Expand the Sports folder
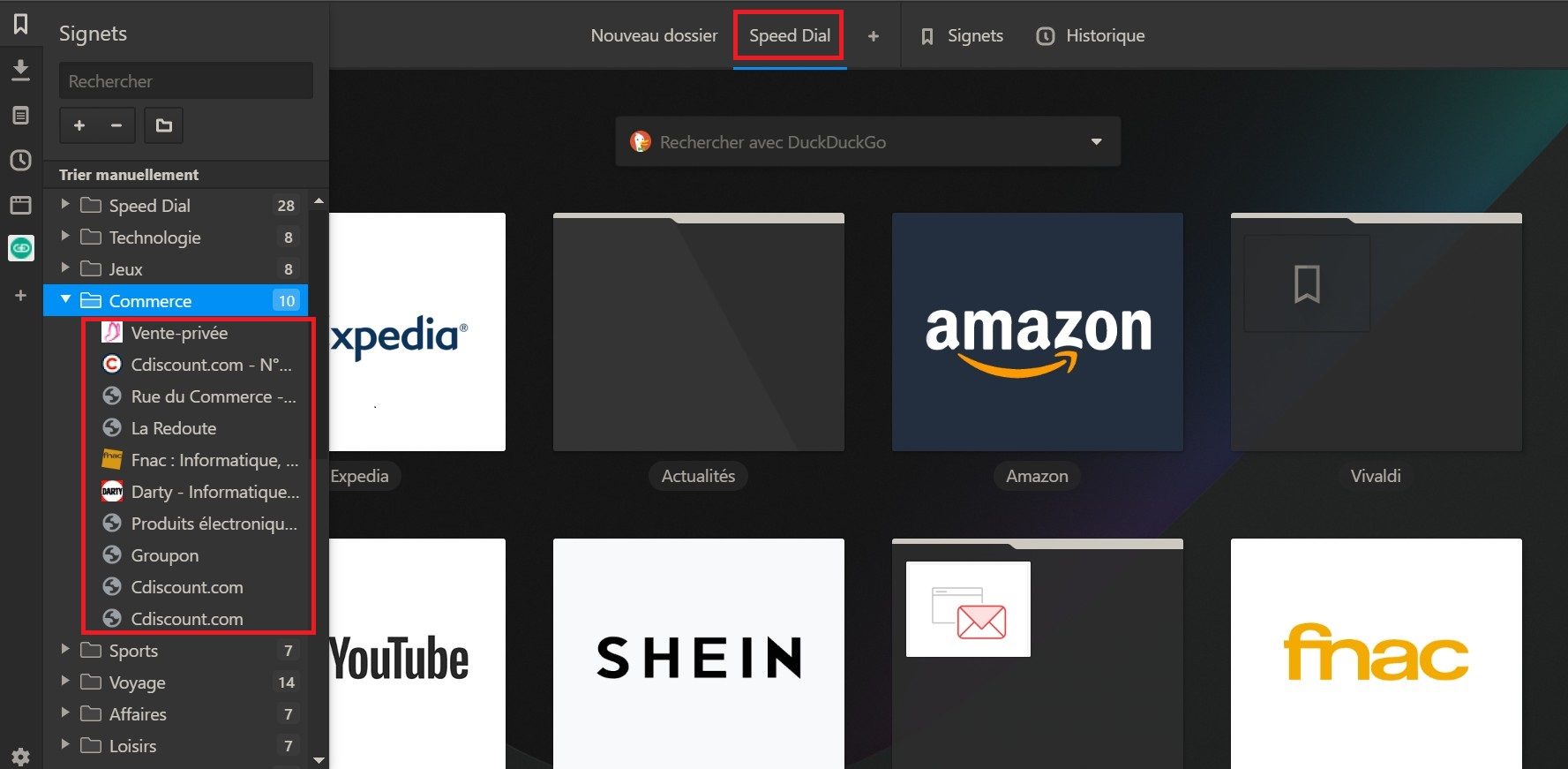This screenshot has width=1568, height=769. click(65, 650)
